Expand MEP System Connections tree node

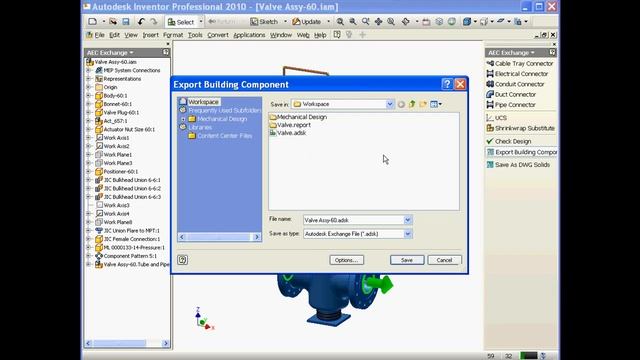pos(89,70)
